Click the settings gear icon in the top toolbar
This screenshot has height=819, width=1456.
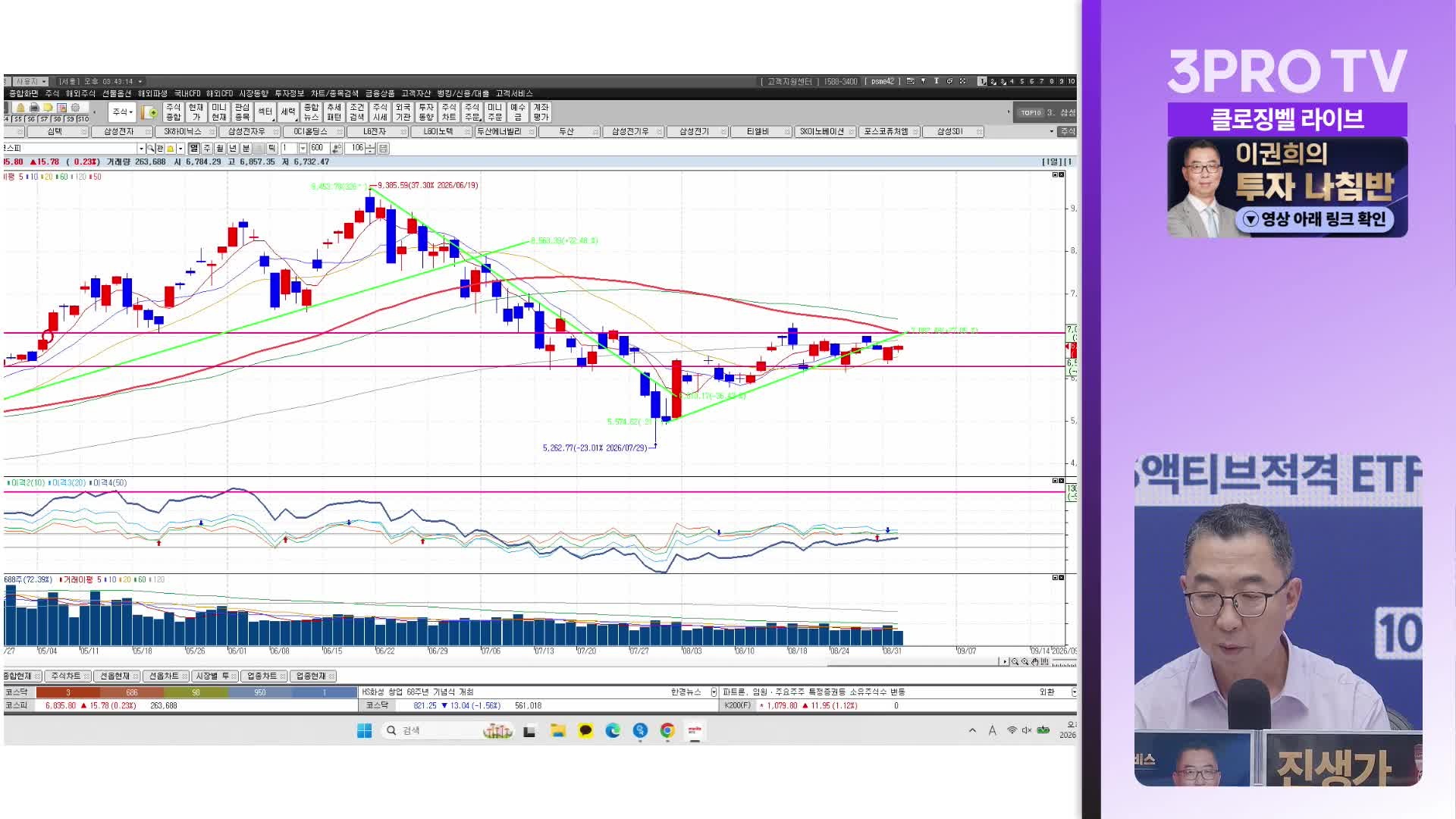click(75, 108)
